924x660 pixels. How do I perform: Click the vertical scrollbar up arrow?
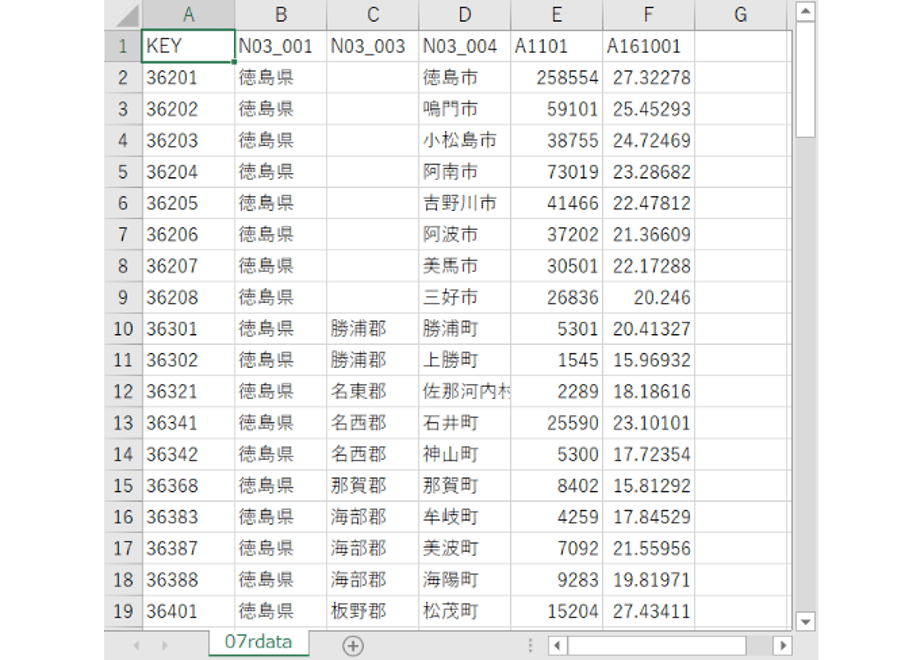(x=805, y=11)
